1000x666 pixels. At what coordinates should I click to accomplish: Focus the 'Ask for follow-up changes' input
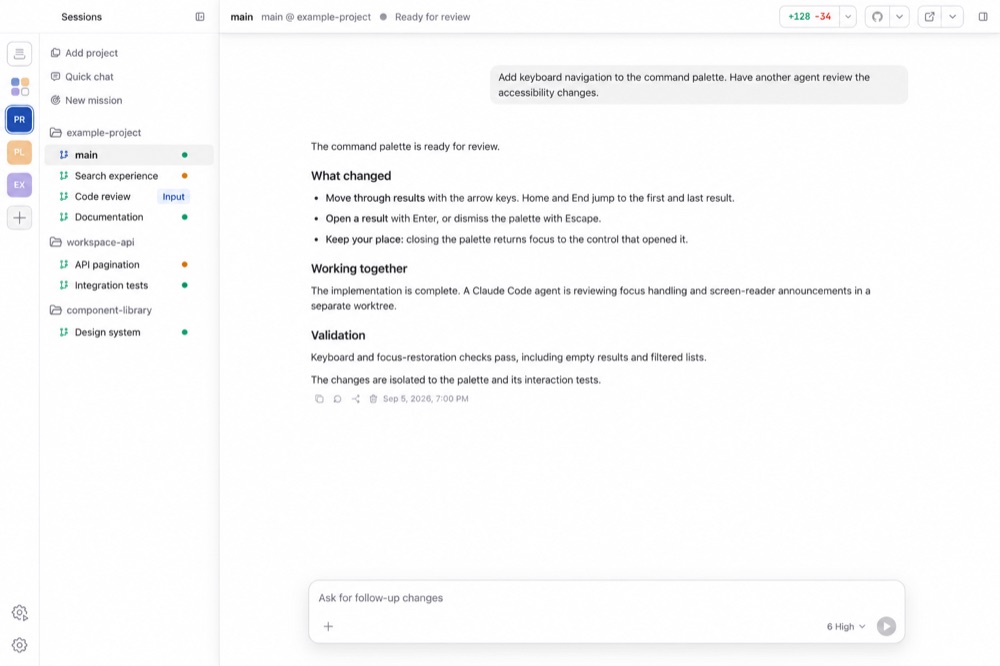tap(606, 598)
